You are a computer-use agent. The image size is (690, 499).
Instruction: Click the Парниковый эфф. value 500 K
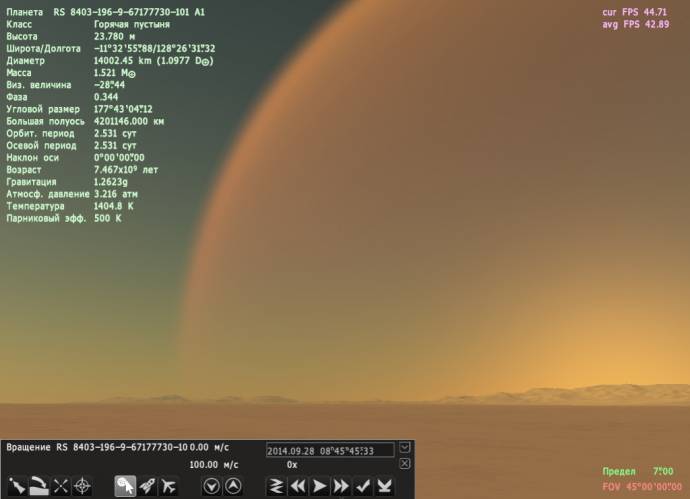coord(107,218)
